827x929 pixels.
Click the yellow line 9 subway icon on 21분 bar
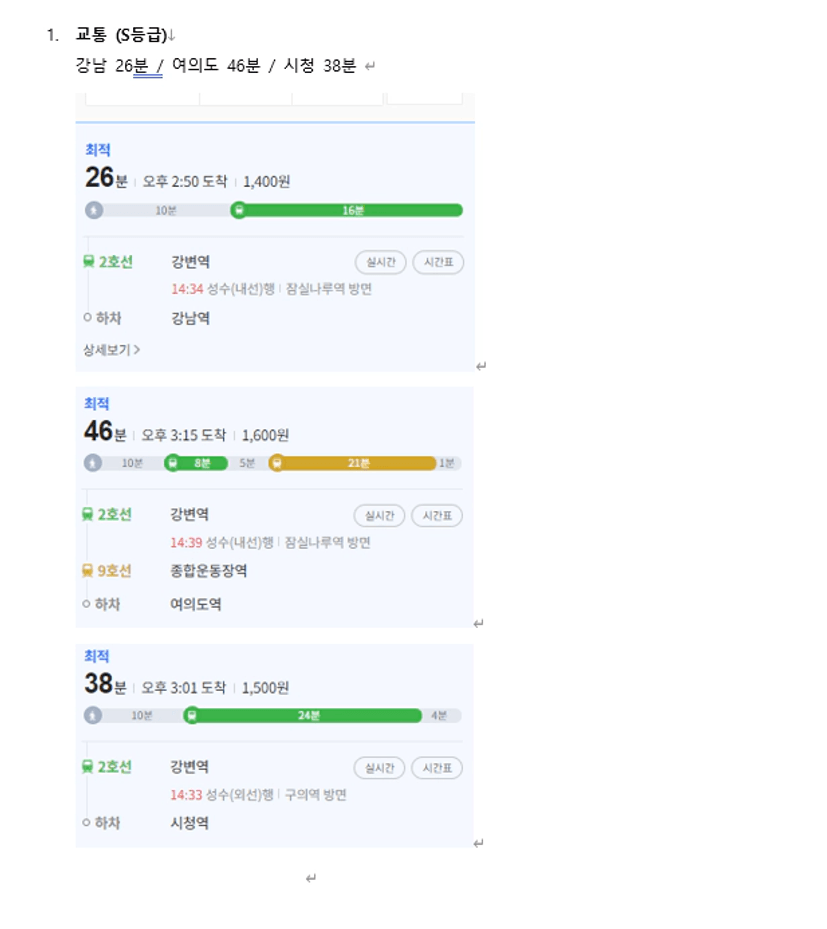pyautogui.click(x=277, y=463)
